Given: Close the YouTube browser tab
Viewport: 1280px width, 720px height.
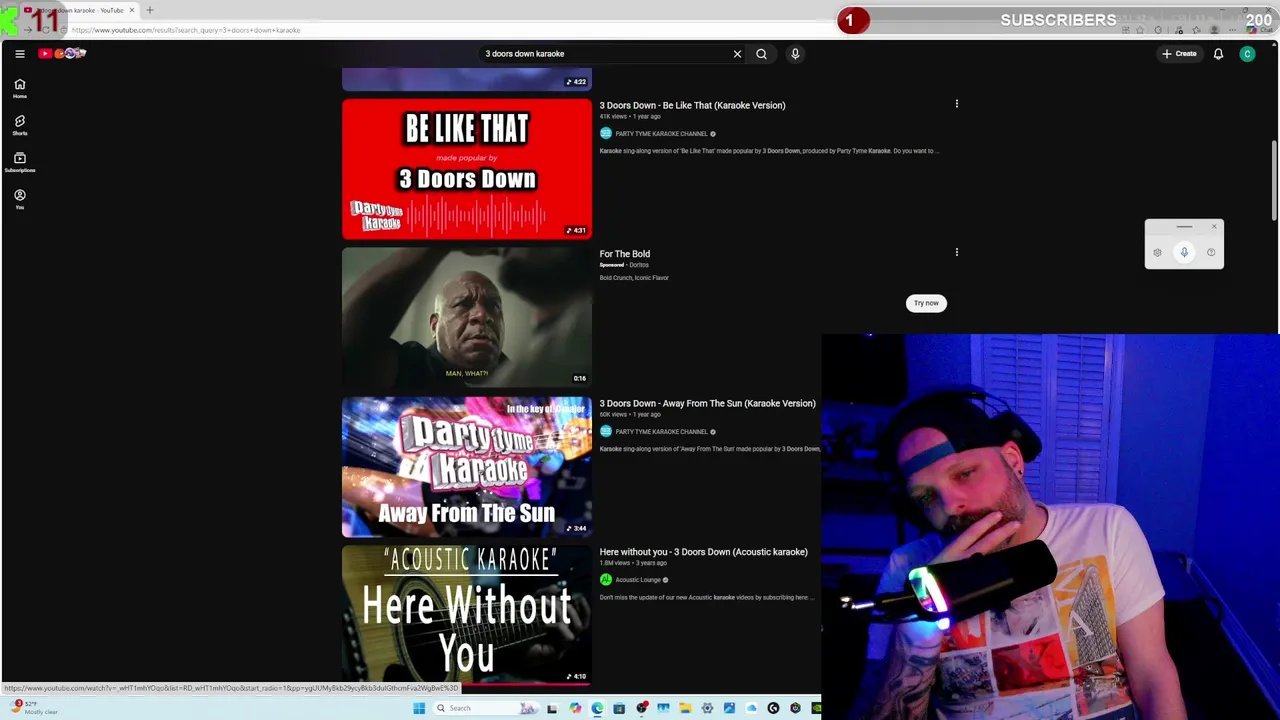Looking at the screenshot, I should point(131,10).
